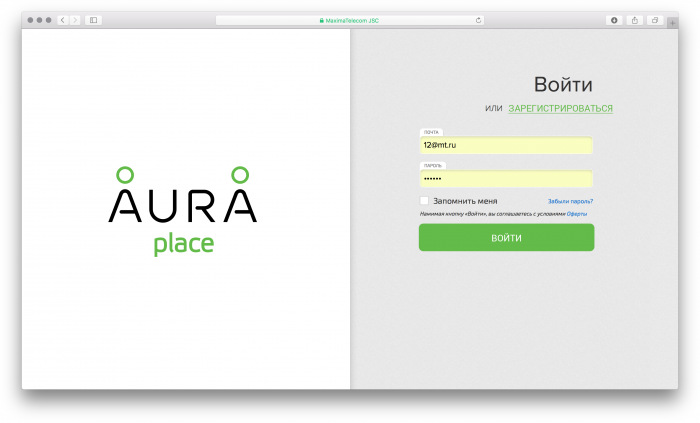
Task: Click the AURA place logo
Action: [x=183, y=211]
